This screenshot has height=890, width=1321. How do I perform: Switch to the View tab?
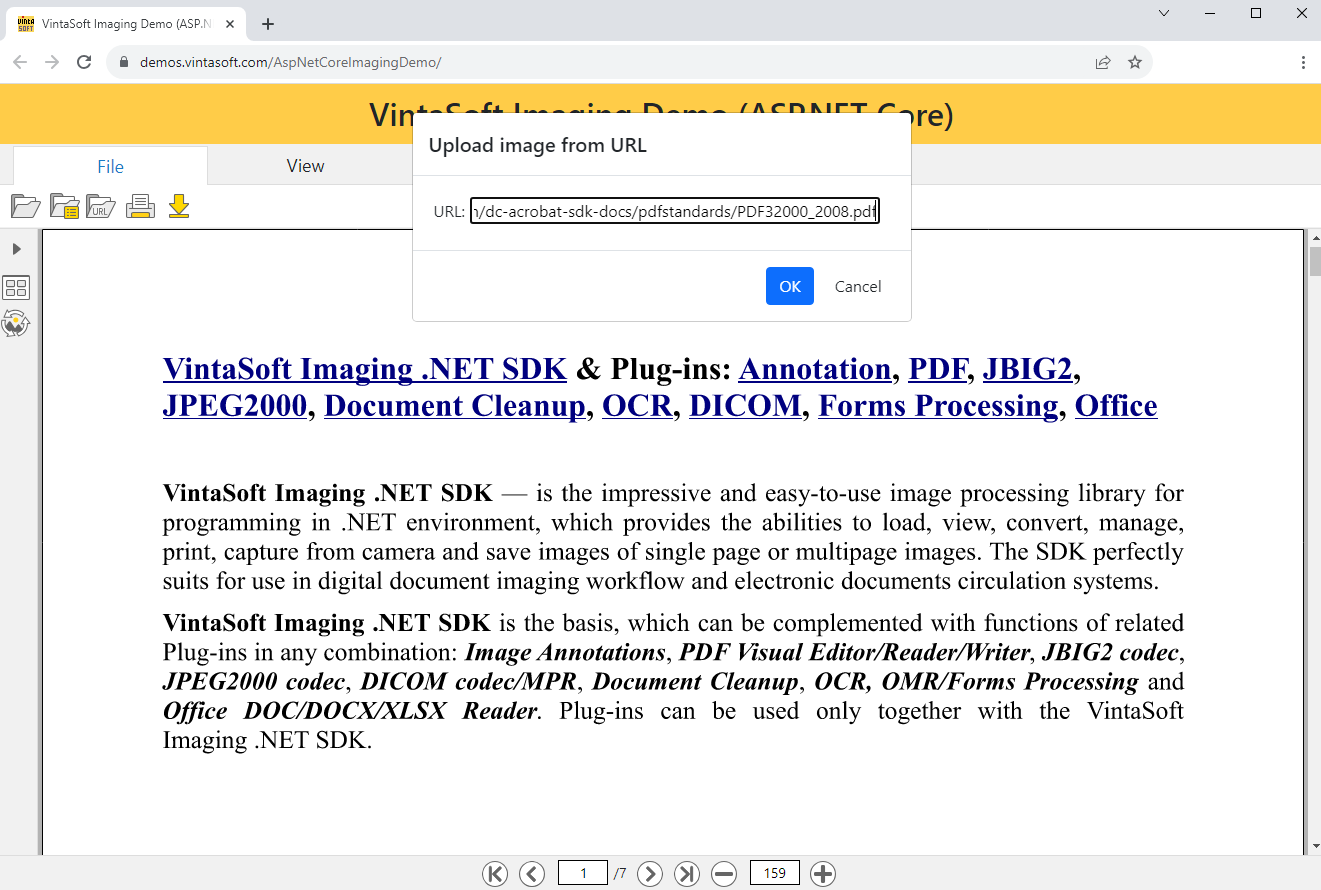(305, 166)
